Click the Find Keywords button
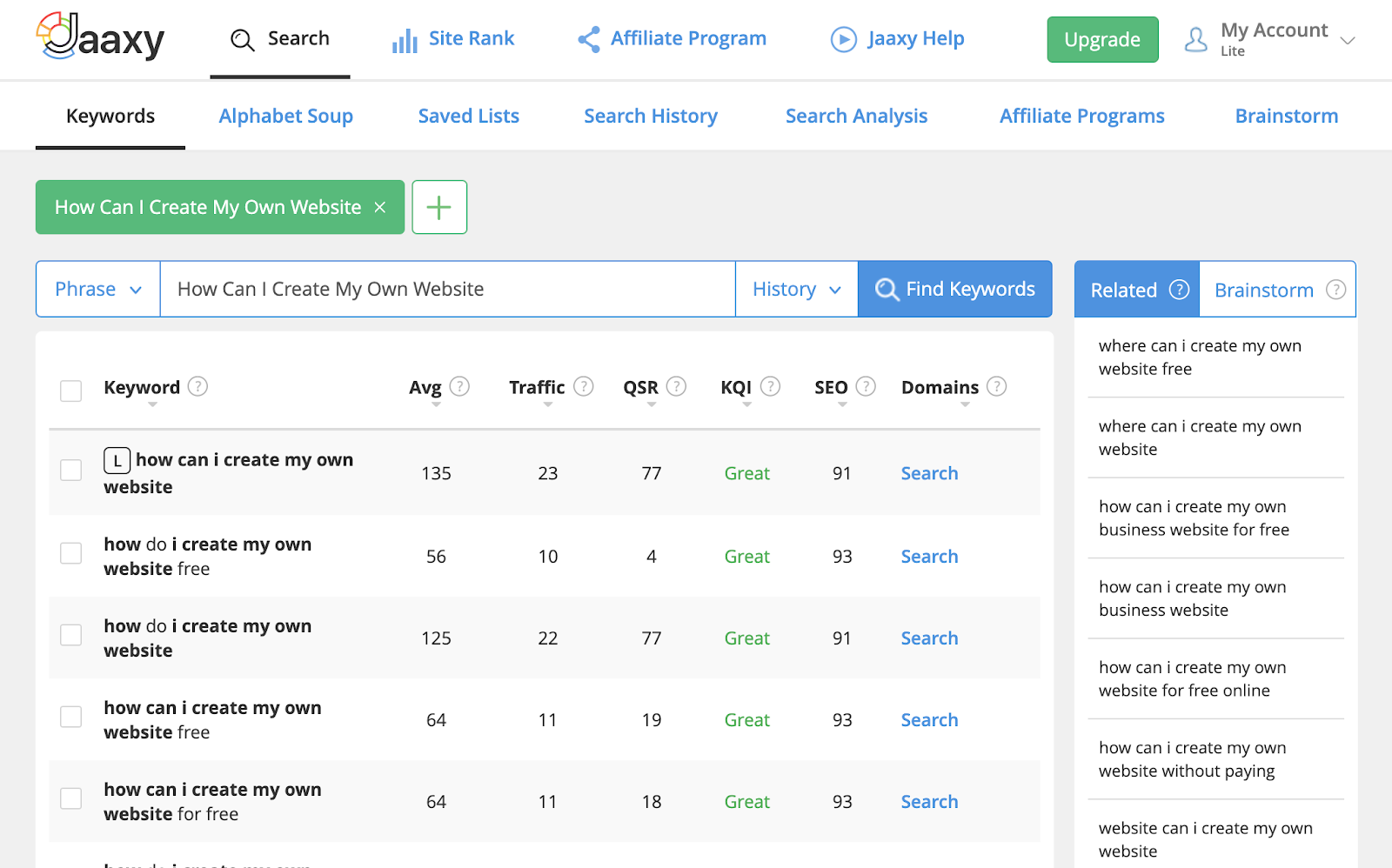Image resolution: width=1392 pixels, height=868 pixels. coord(955,289)
